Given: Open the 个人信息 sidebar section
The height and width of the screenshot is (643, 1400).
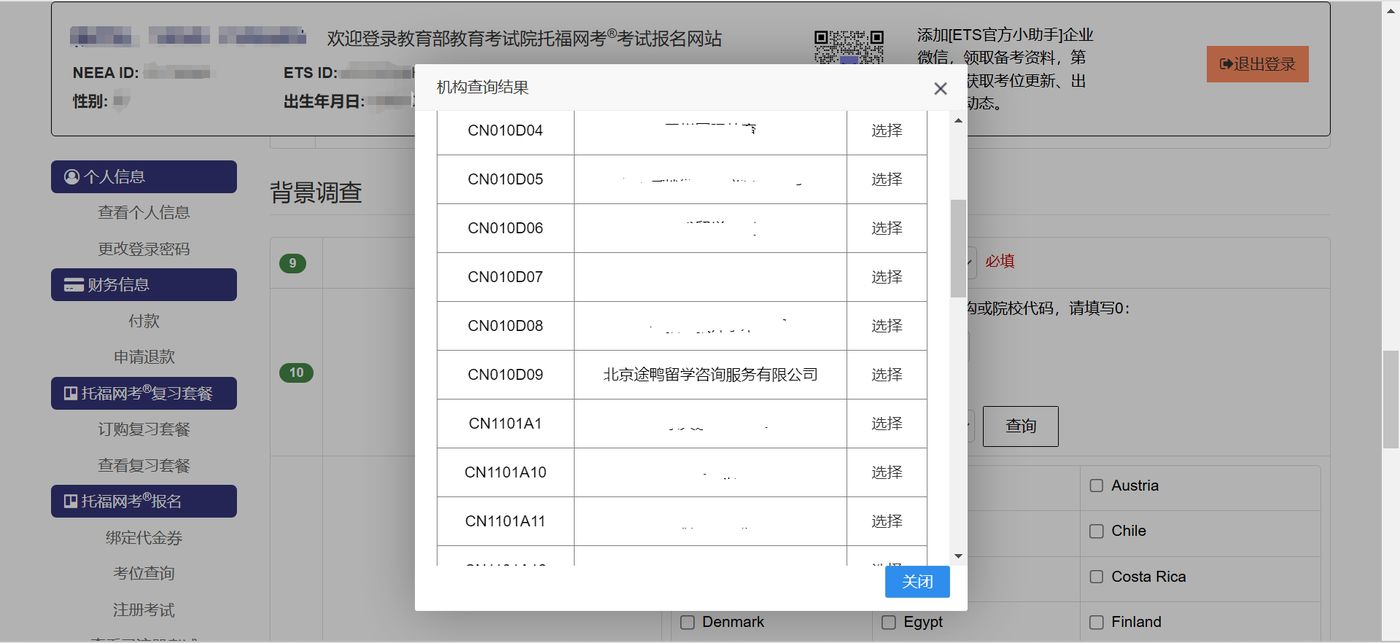Looking at the screenshot, I should coord(144,177).
